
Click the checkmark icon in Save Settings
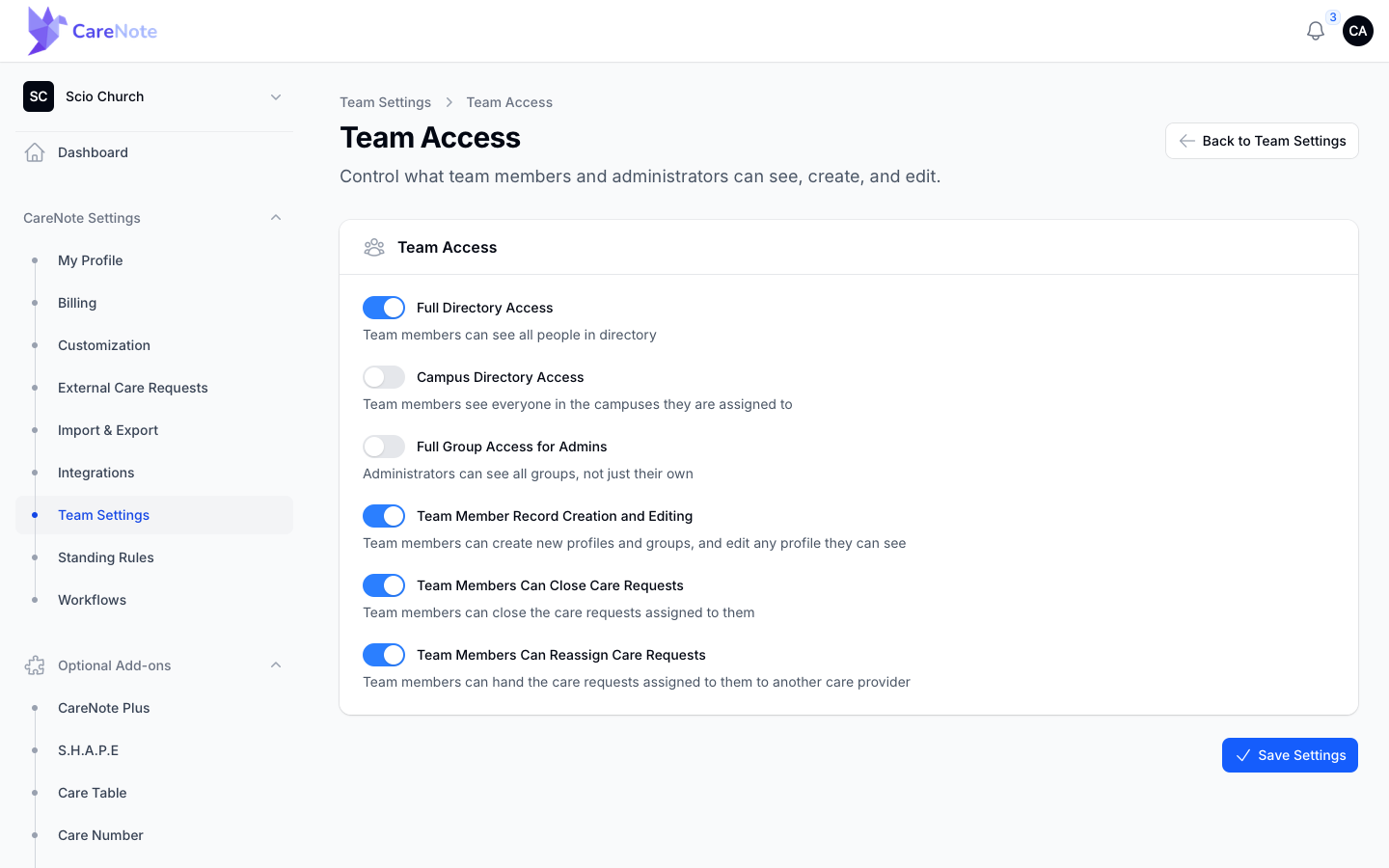[x=1243, y=755]
